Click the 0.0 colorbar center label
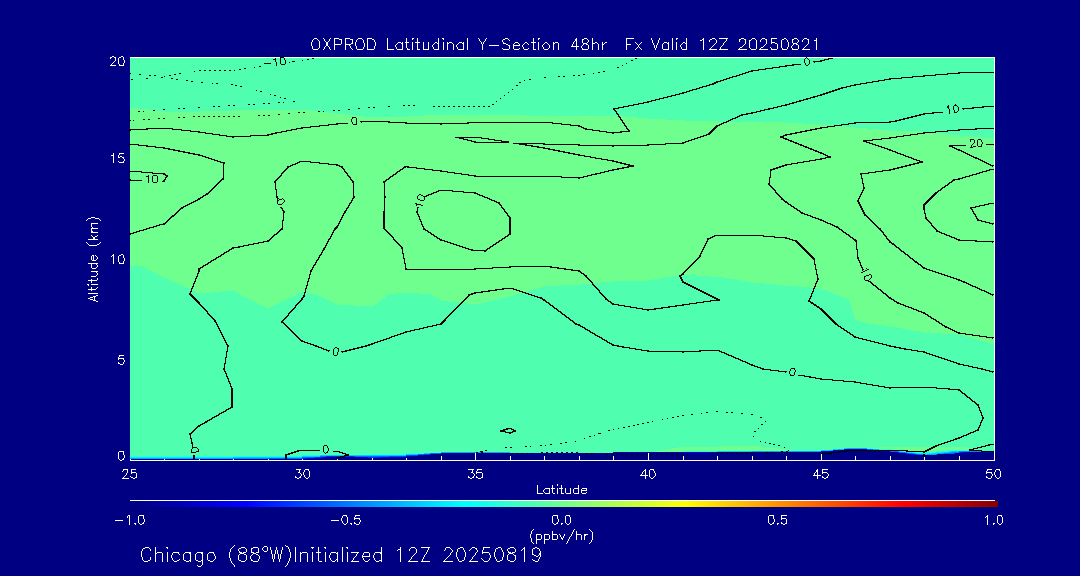1080x576 pixels. point(561,520)
